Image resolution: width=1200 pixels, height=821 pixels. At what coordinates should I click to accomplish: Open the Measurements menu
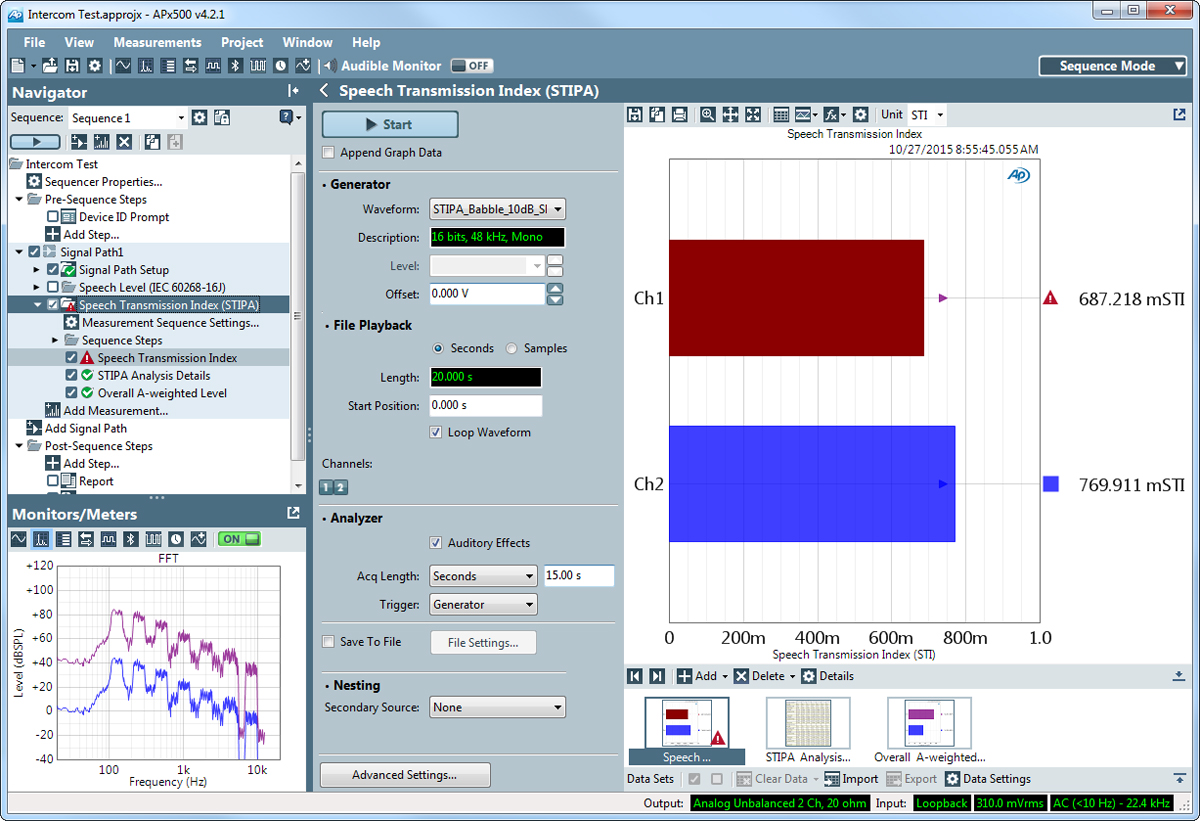(x=157, y=42)
